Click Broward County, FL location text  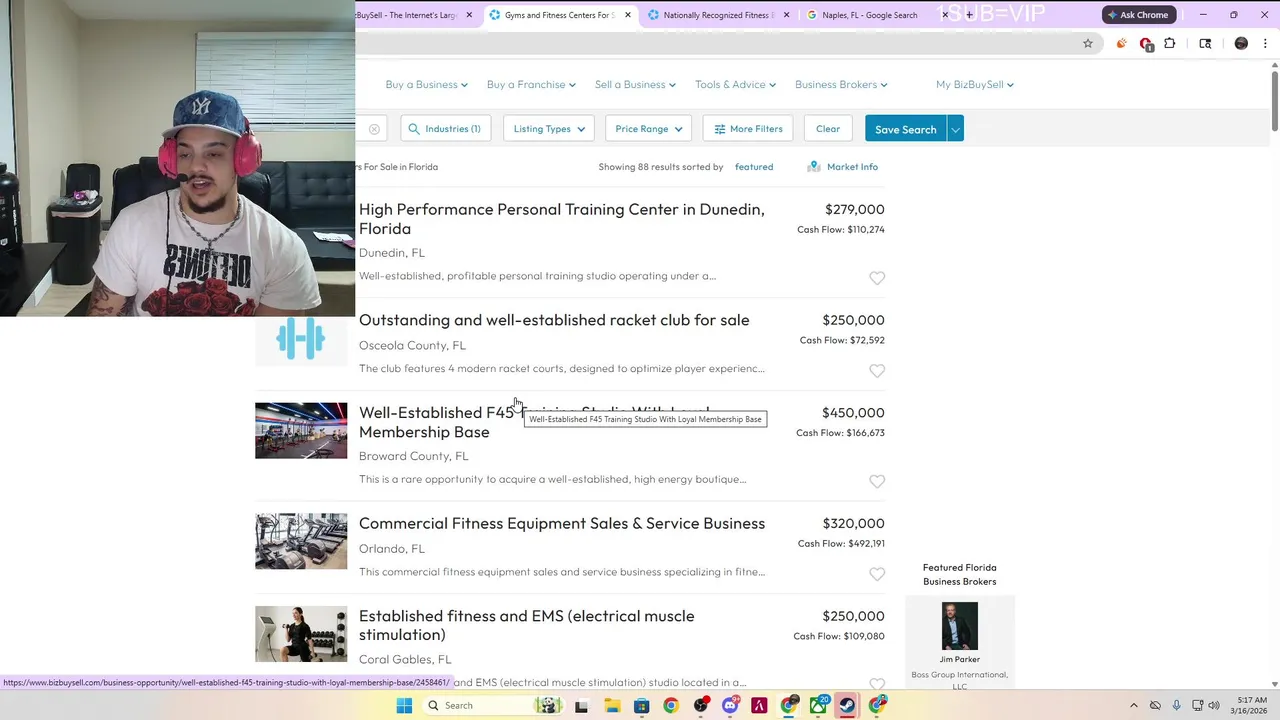(x=413, y=456)
